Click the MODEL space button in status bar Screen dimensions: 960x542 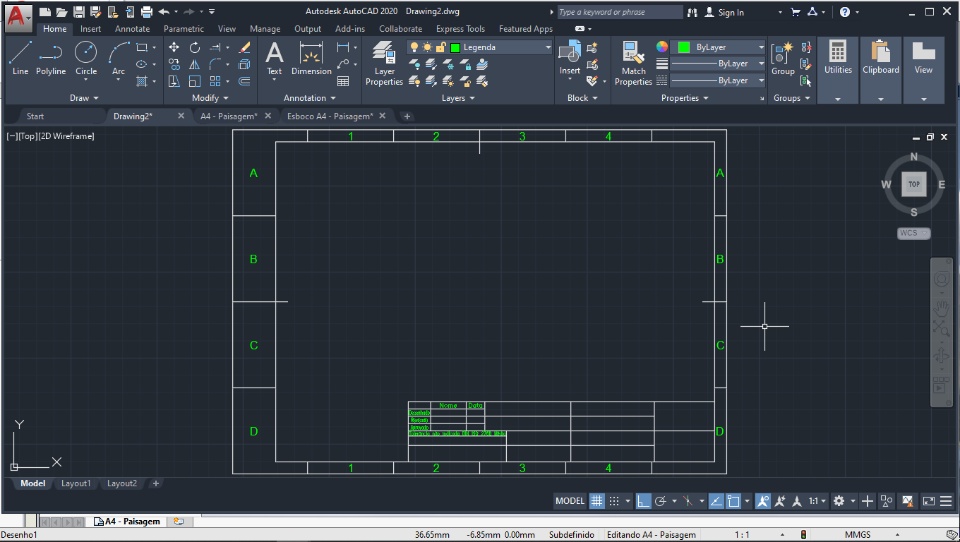569,501
